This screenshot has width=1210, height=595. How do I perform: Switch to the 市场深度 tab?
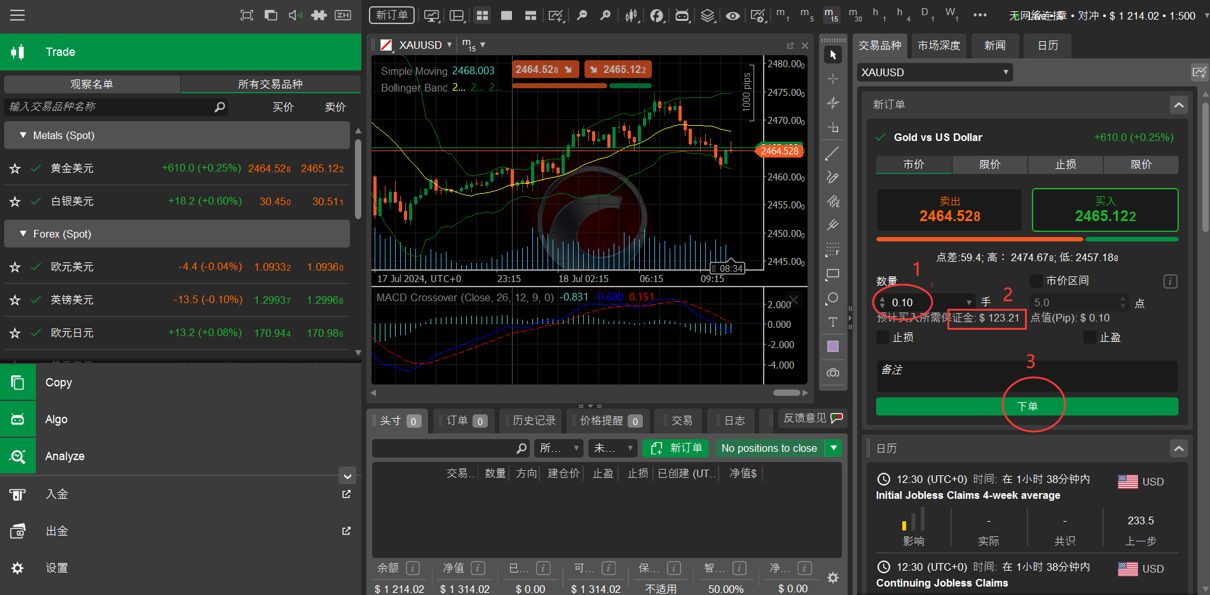click(x=939, y=45)
